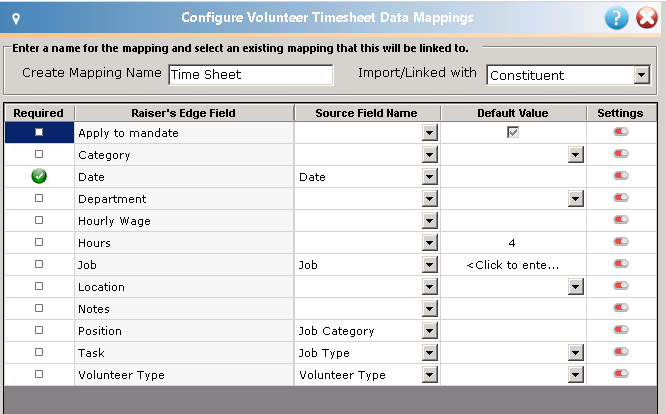
Task: Toggle Apply to mandate default value checkbox
Action: tap(513, 132)
